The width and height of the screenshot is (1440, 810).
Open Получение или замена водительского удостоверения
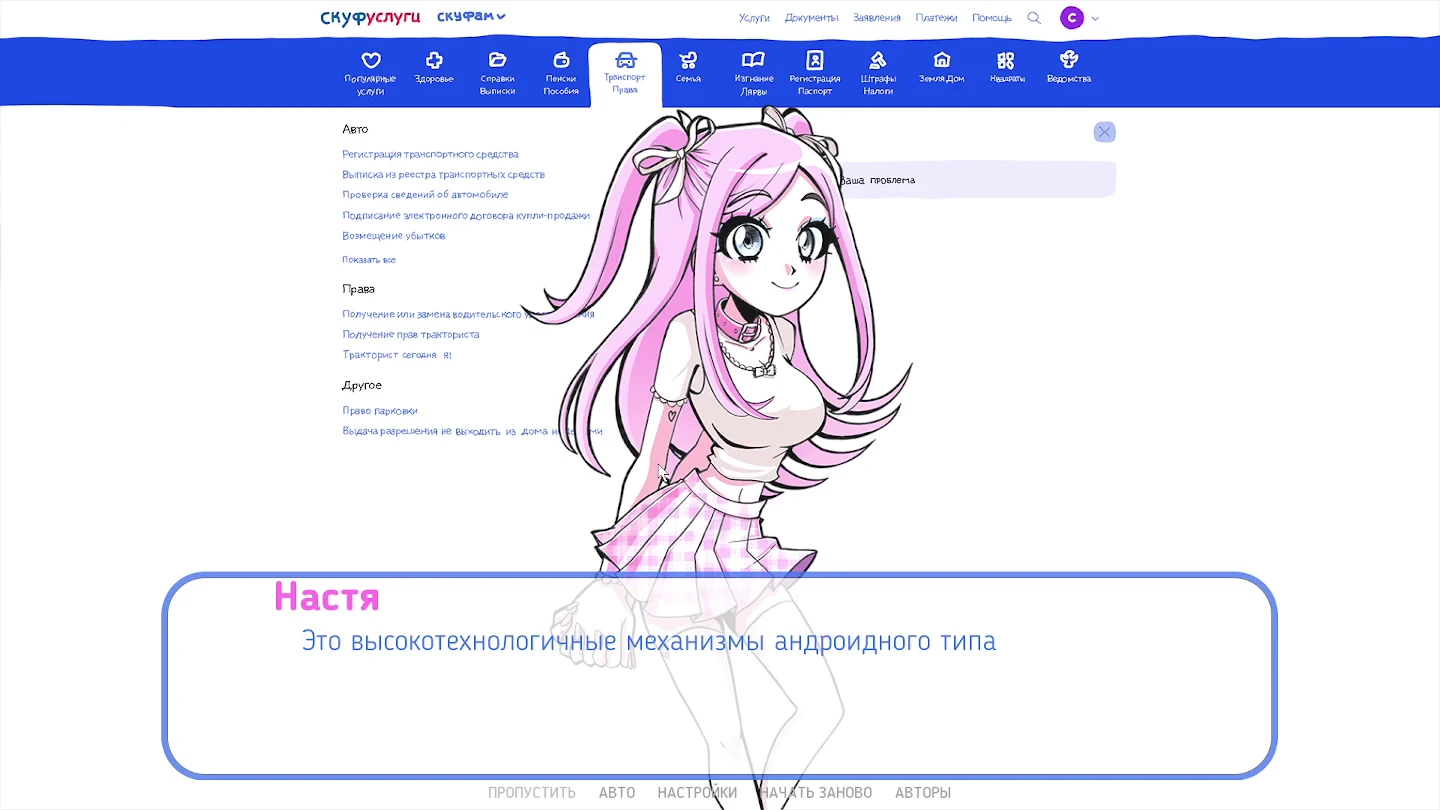(468, 314)
